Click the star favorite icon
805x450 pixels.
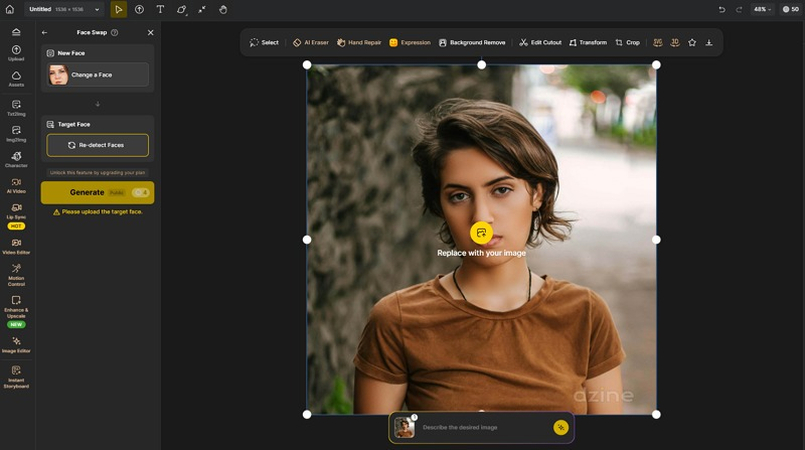pyautogui.click(x=692, y=43)
